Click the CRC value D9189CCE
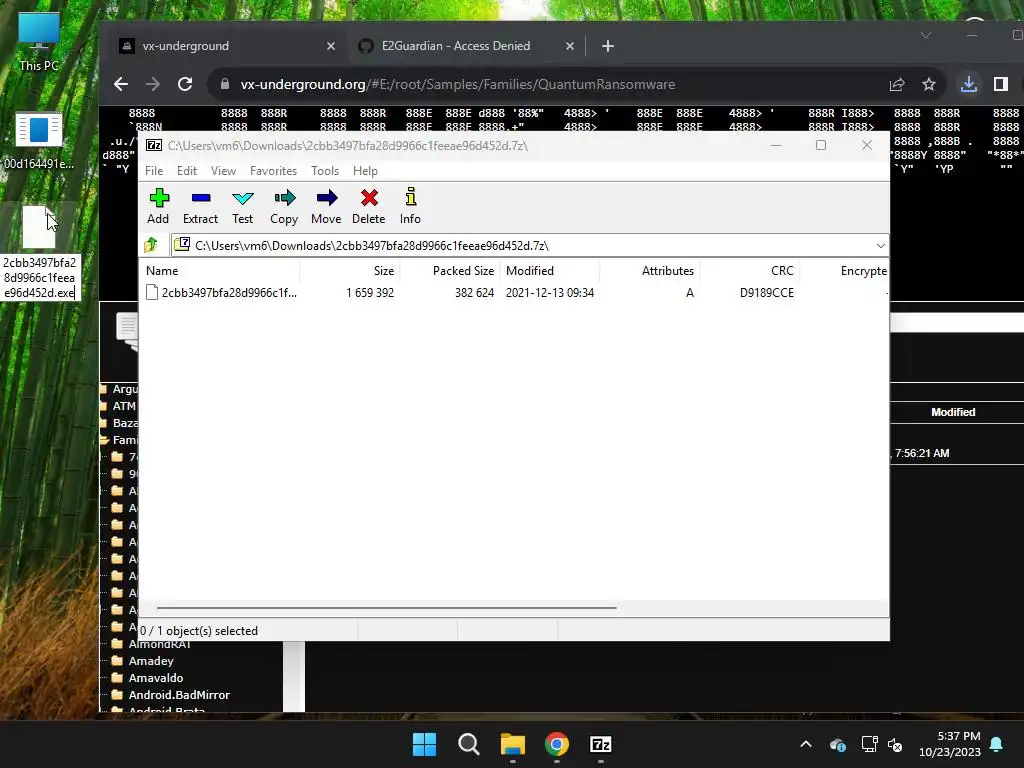Viewport: 1024px width, 768px height. point(767,293)
